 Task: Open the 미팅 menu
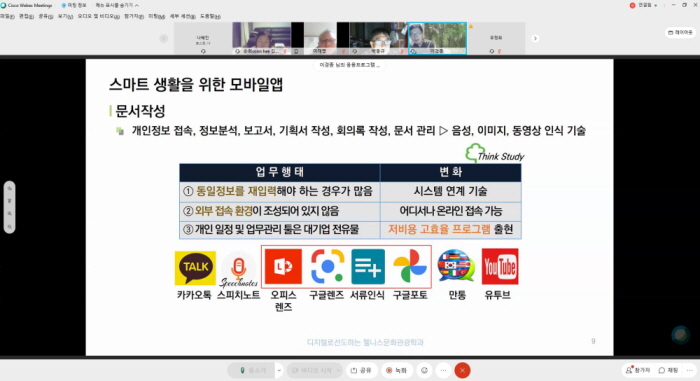pos(157,17)
